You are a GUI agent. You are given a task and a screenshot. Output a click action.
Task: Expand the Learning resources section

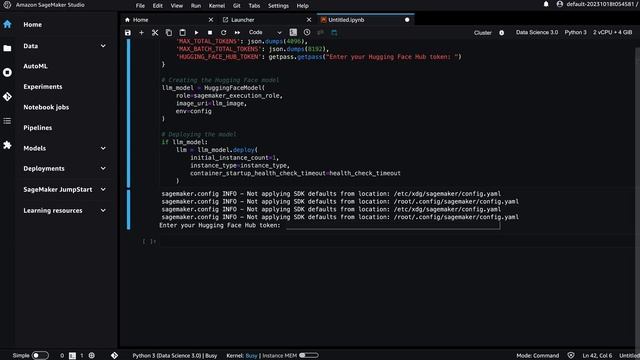103,211
